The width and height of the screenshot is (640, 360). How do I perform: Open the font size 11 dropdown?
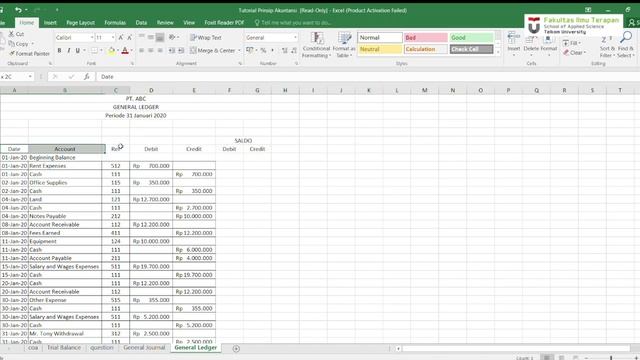[x=113, y=38]
